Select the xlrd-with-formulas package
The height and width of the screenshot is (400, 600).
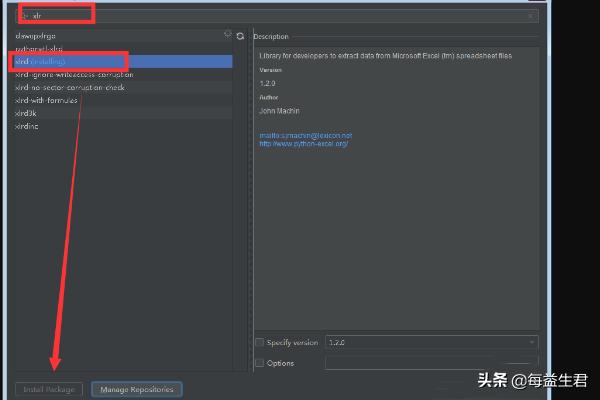pyautogui.click(x=45, y=101)
